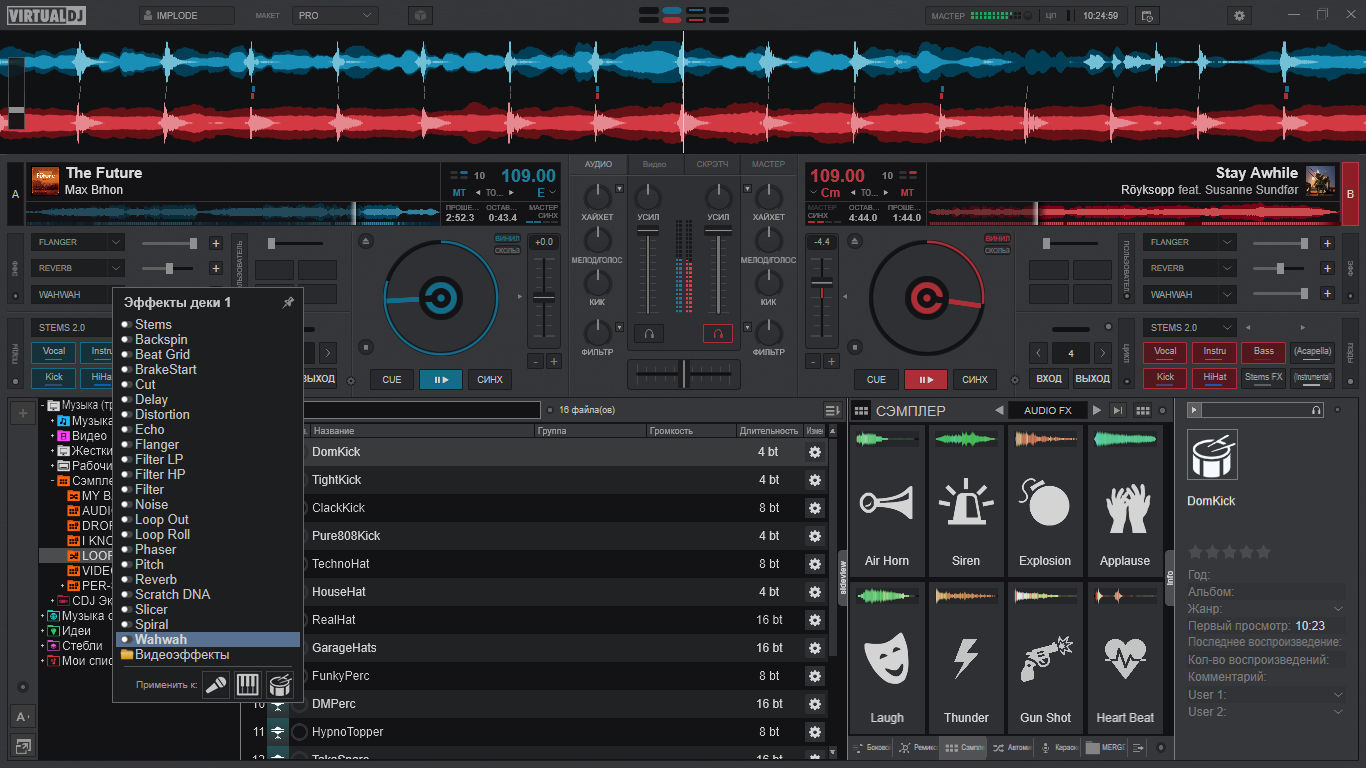Click the CUE button on left deck
Viewport: 1366px width, 768px height.
tap(392, 379)
